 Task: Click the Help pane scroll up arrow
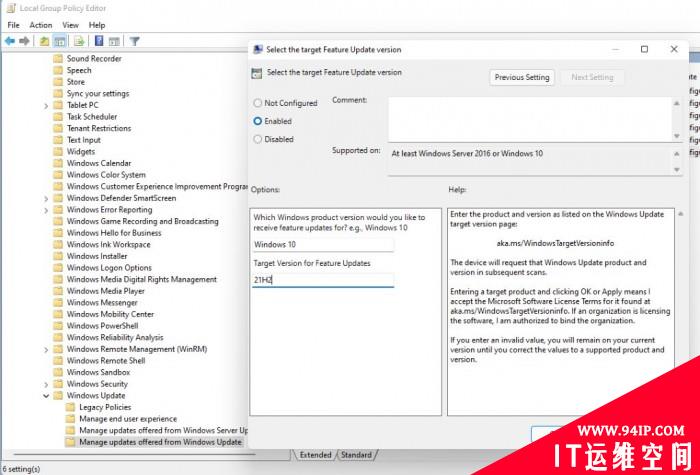tap(681, 214)
